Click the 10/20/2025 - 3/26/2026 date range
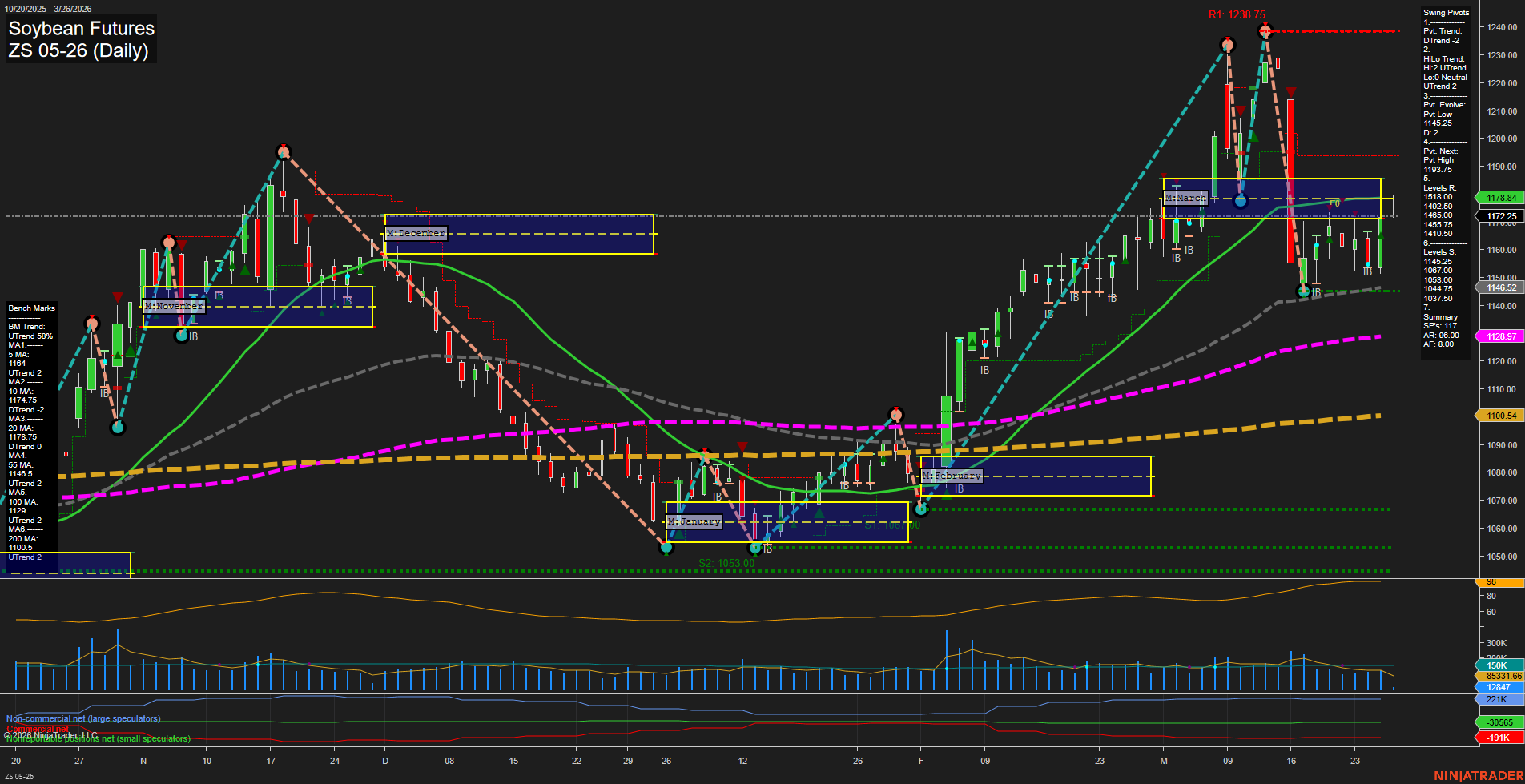The image size is (1525, 784). click(x=48, y=9)
